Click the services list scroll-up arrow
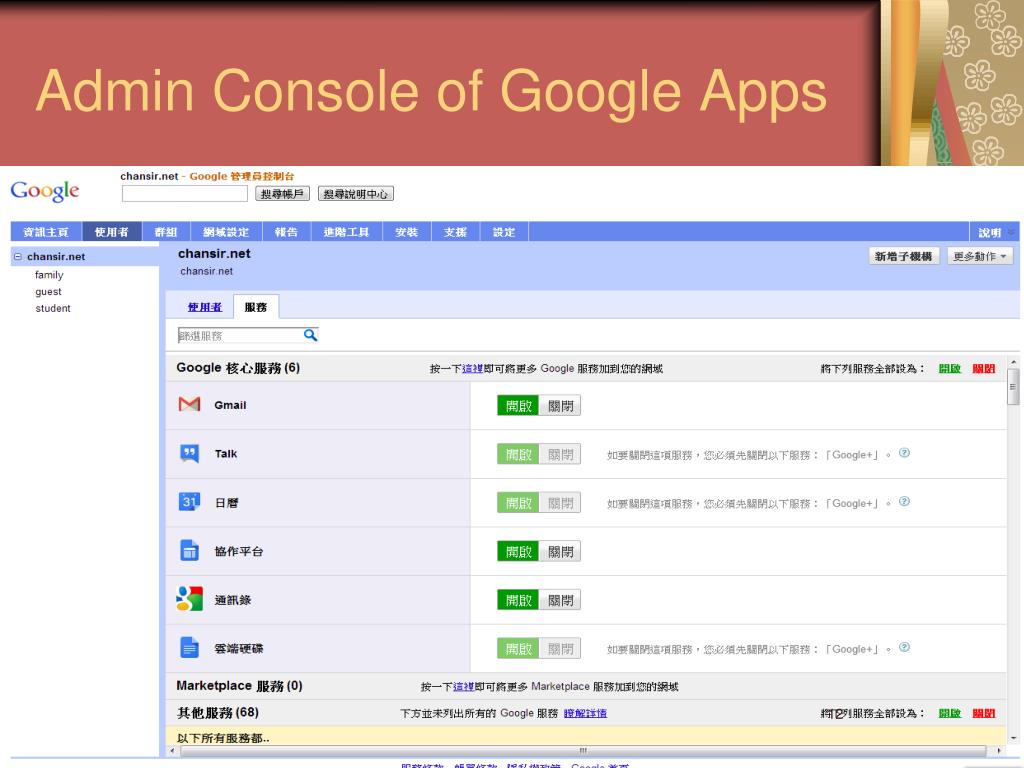1024x768 pixels. click(1013, 362)
